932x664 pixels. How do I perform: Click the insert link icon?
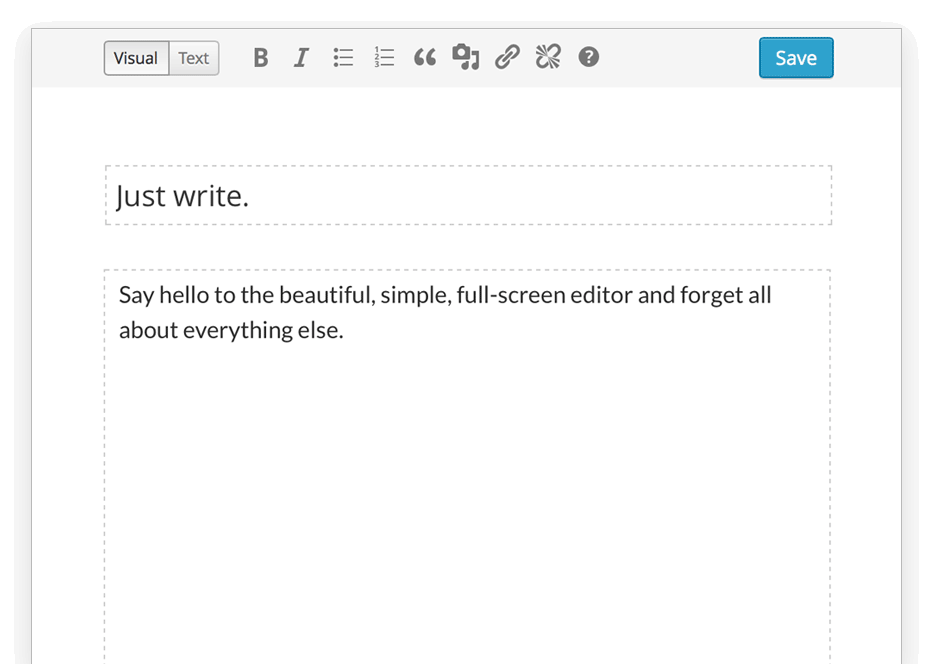[507, 58]
